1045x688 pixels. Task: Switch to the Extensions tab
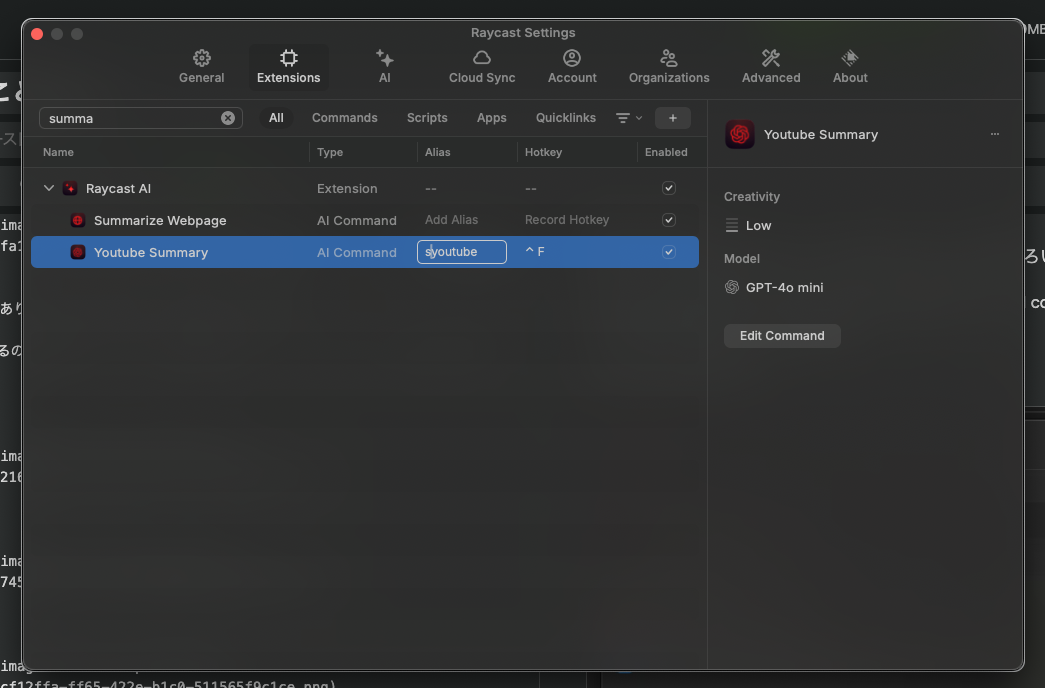(x=289, y=67)
